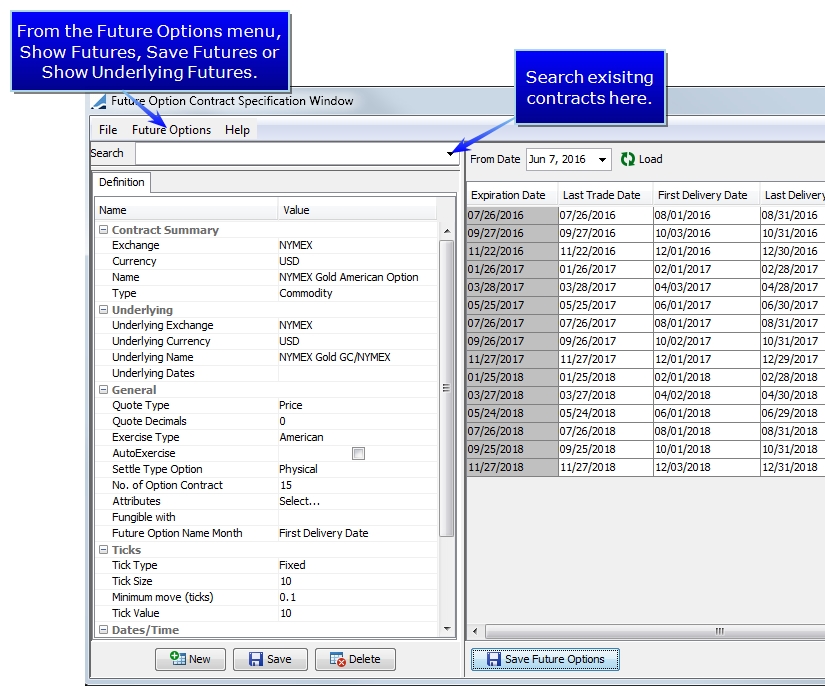
Task: Click the 'First Delivery Date' name month value
Action: pyautogui.click(x=324, y=533)
